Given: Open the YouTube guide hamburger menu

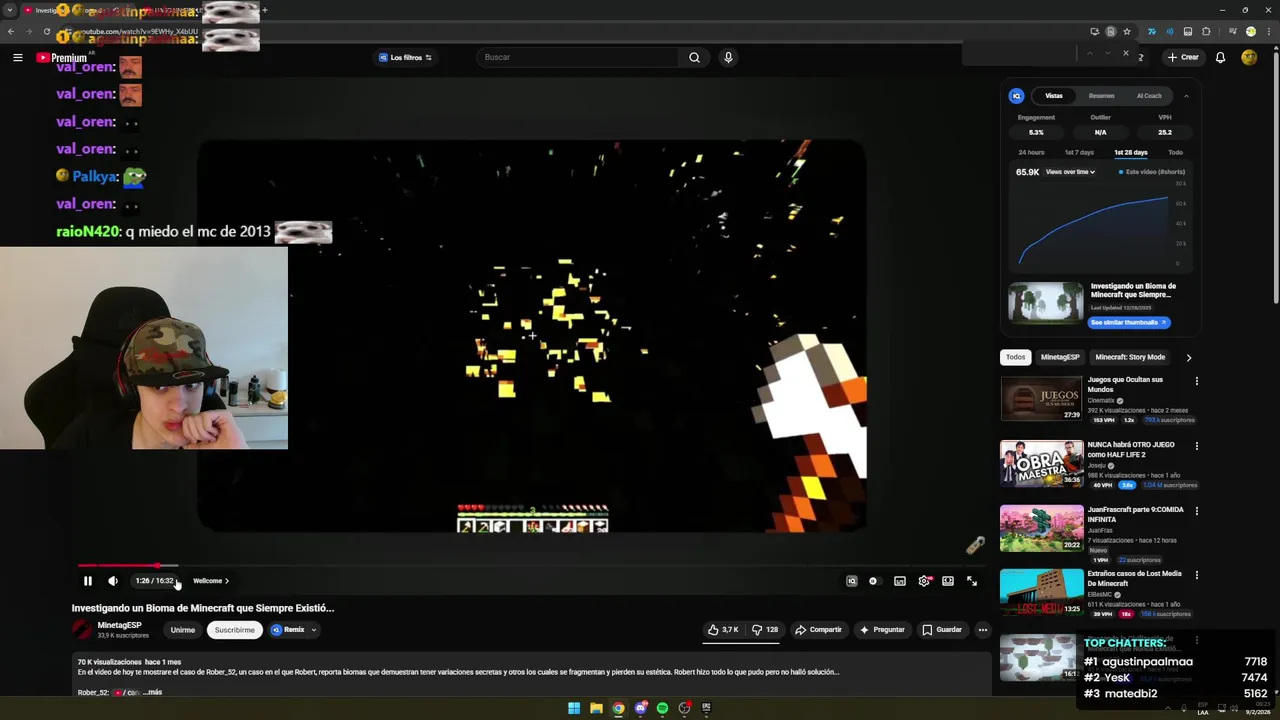Looking at the screenshot, I should [x=17, y=58].
